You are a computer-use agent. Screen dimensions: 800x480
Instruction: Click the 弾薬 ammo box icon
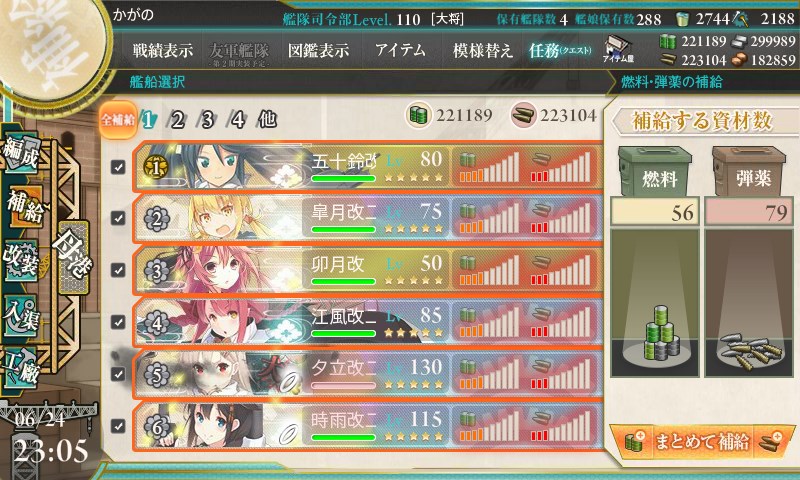[x=750, y=171]
